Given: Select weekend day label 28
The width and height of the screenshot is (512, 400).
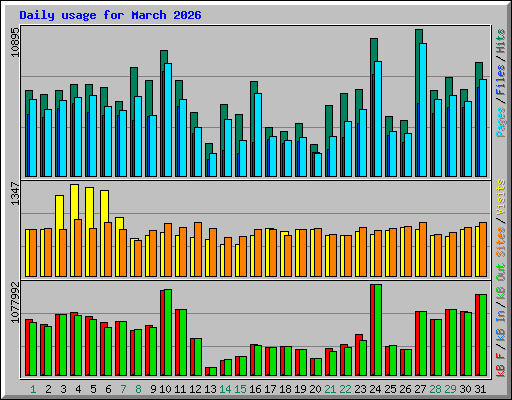Looking at the screenshot, I should (435, 389).
